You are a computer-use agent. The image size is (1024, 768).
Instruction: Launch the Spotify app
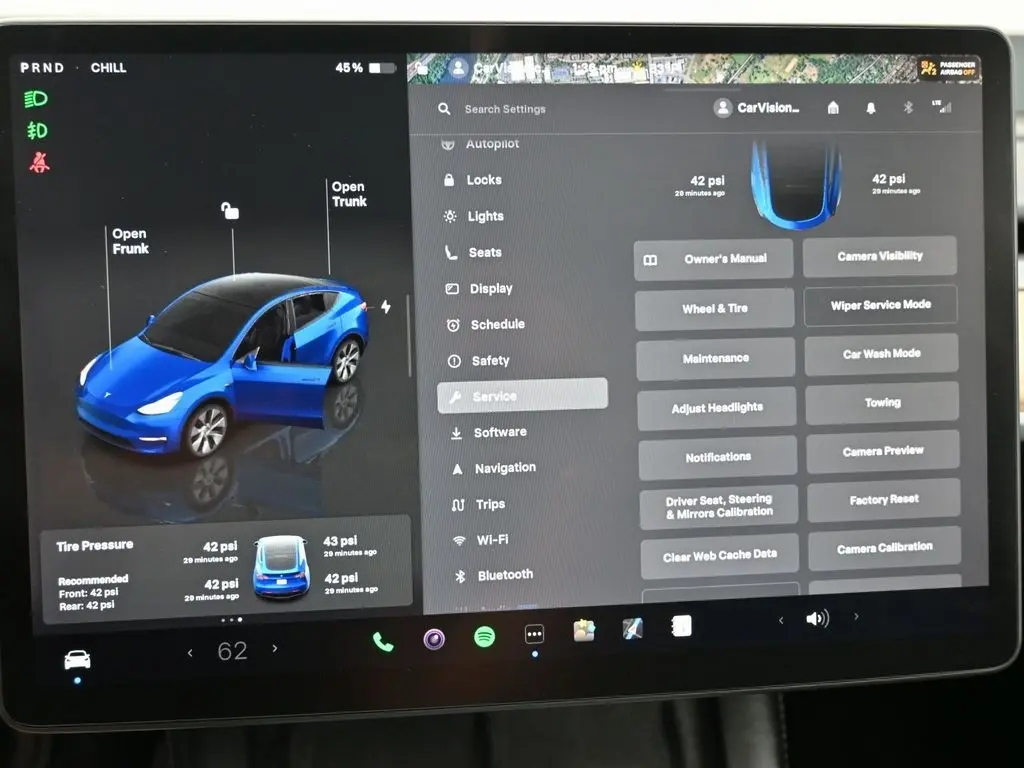pos(484,637)
